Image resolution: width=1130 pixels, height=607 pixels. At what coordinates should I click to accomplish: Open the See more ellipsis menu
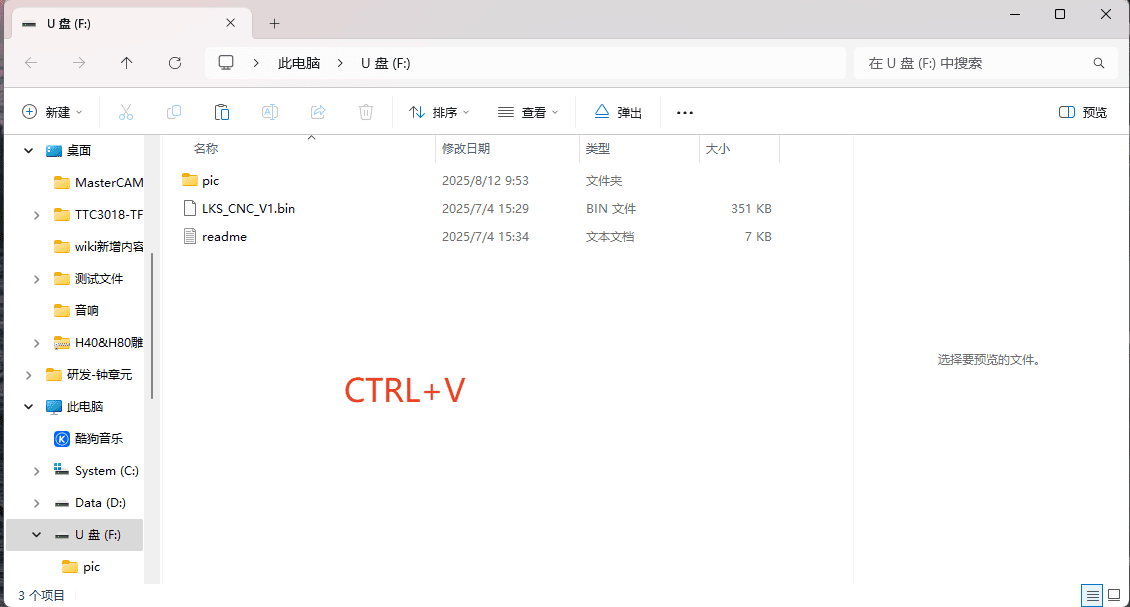coord(685,112)
